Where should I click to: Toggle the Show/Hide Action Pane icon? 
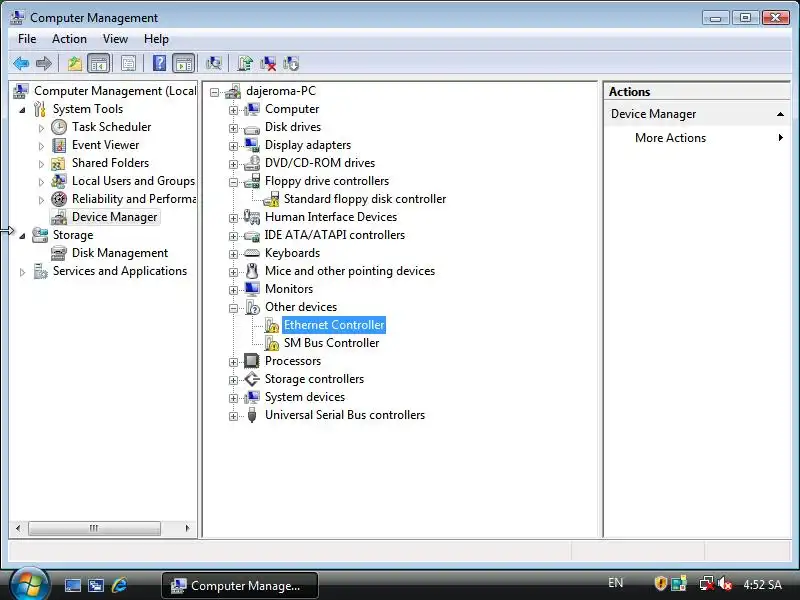(x=184, y=64)
